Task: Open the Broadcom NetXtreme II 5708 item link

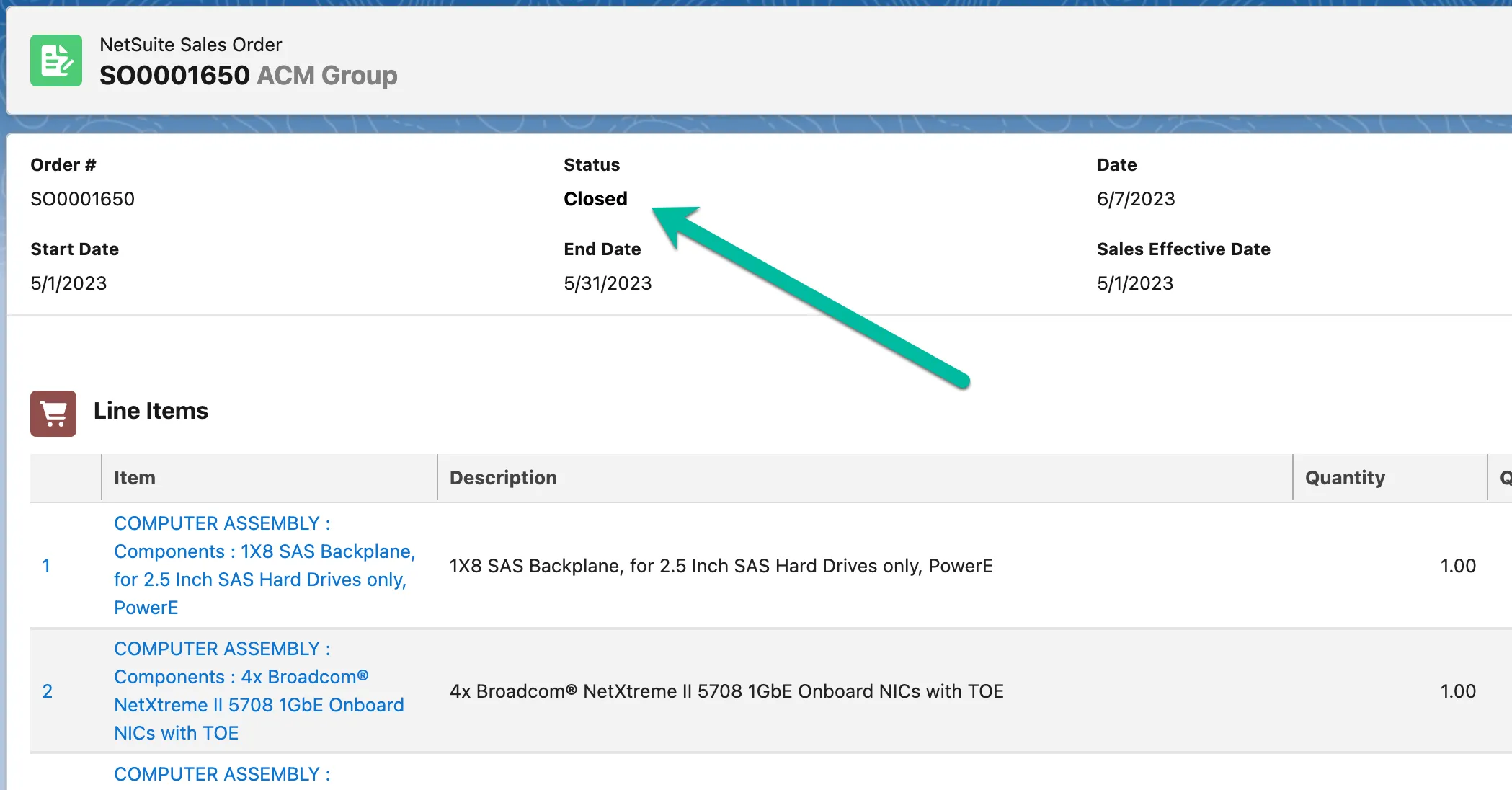Action: 259,691
